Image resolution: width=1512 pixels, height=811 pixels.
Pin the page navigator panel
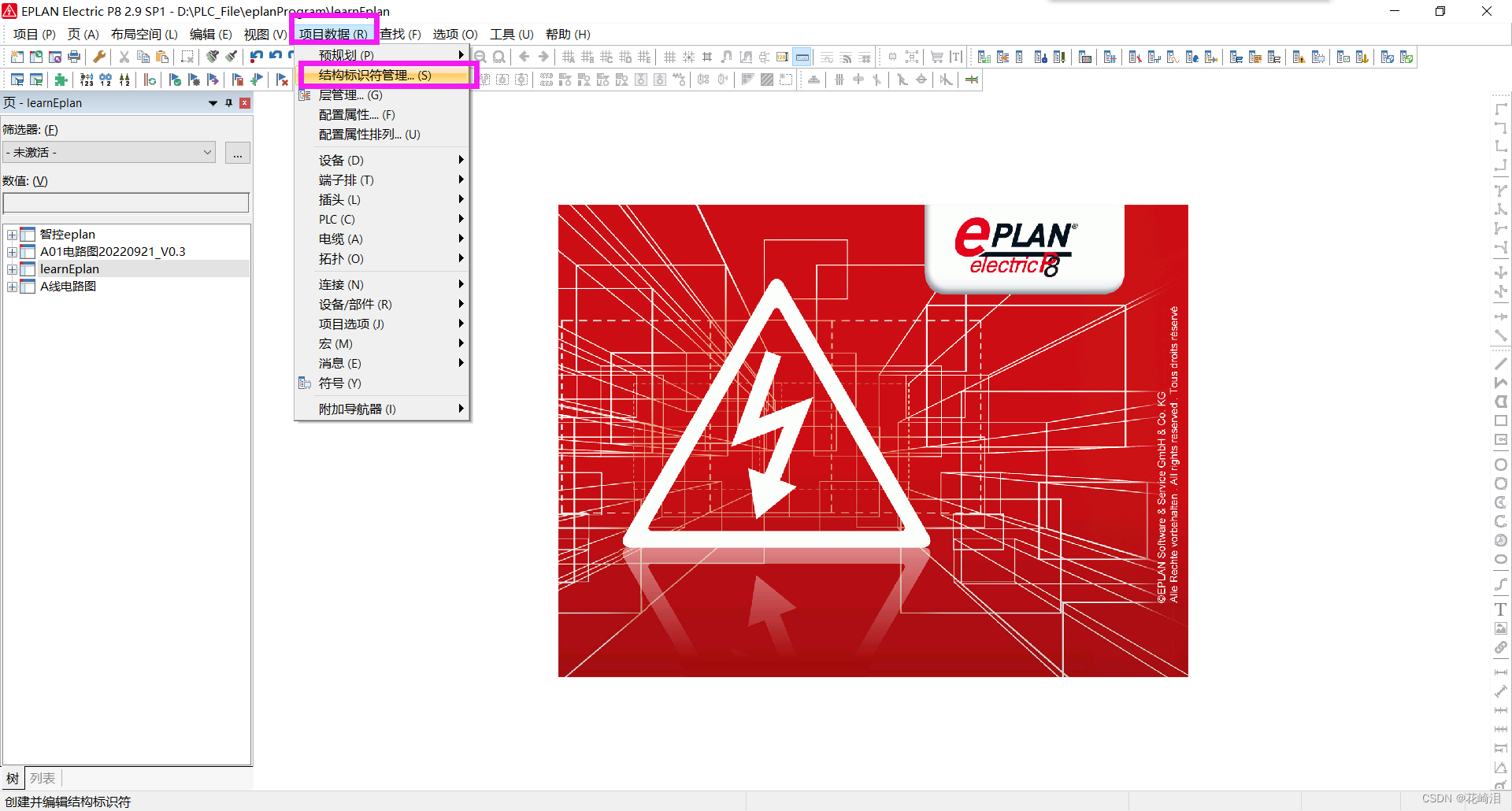tap(229, 103)
